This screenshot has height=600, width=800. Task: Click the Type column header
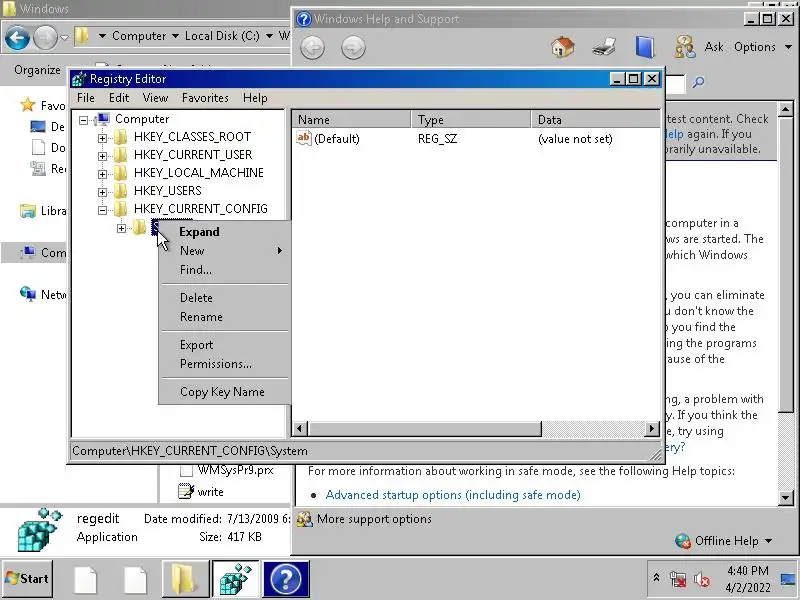(x=471, y=119)
